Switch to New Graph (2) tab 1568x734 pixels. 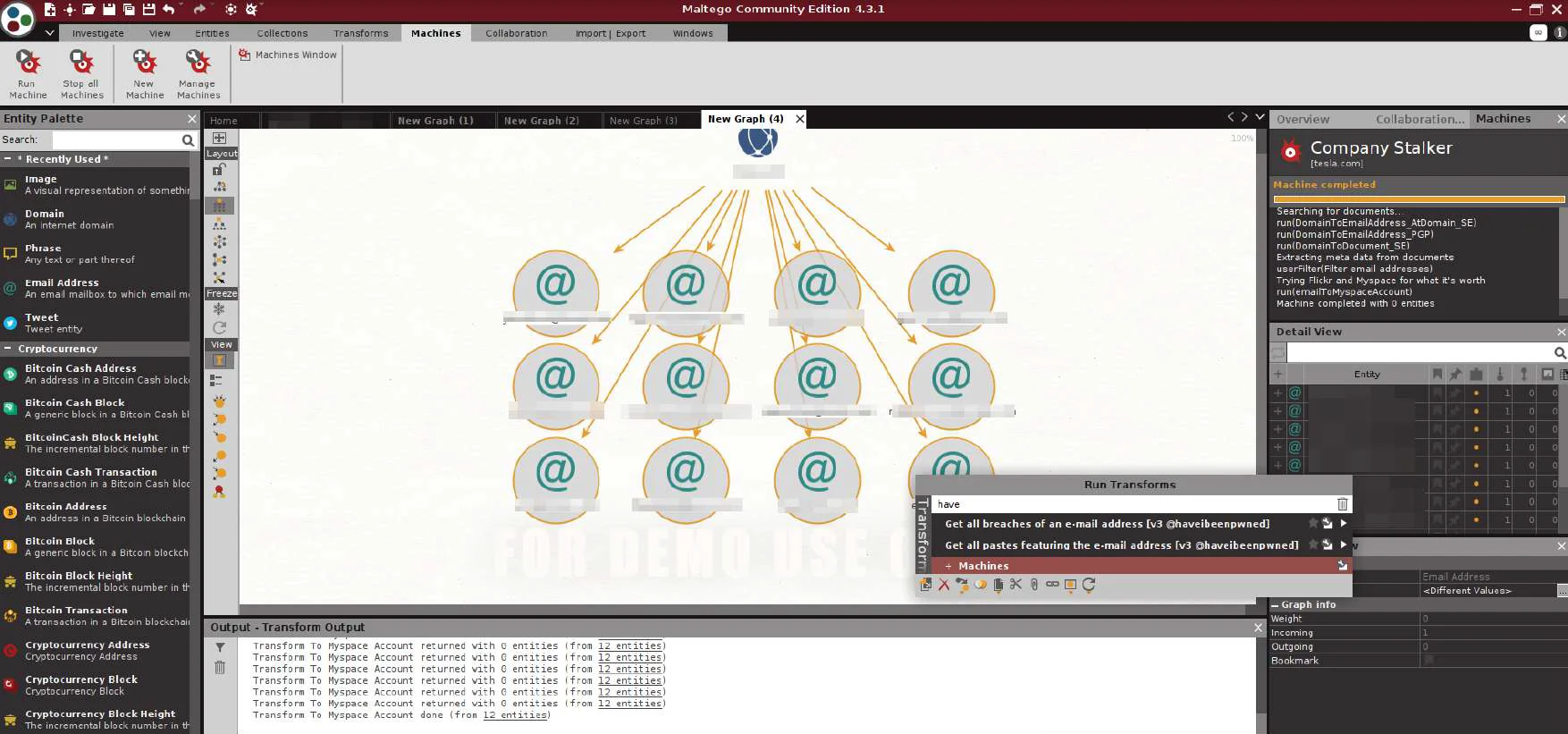[x=542, y=120]
